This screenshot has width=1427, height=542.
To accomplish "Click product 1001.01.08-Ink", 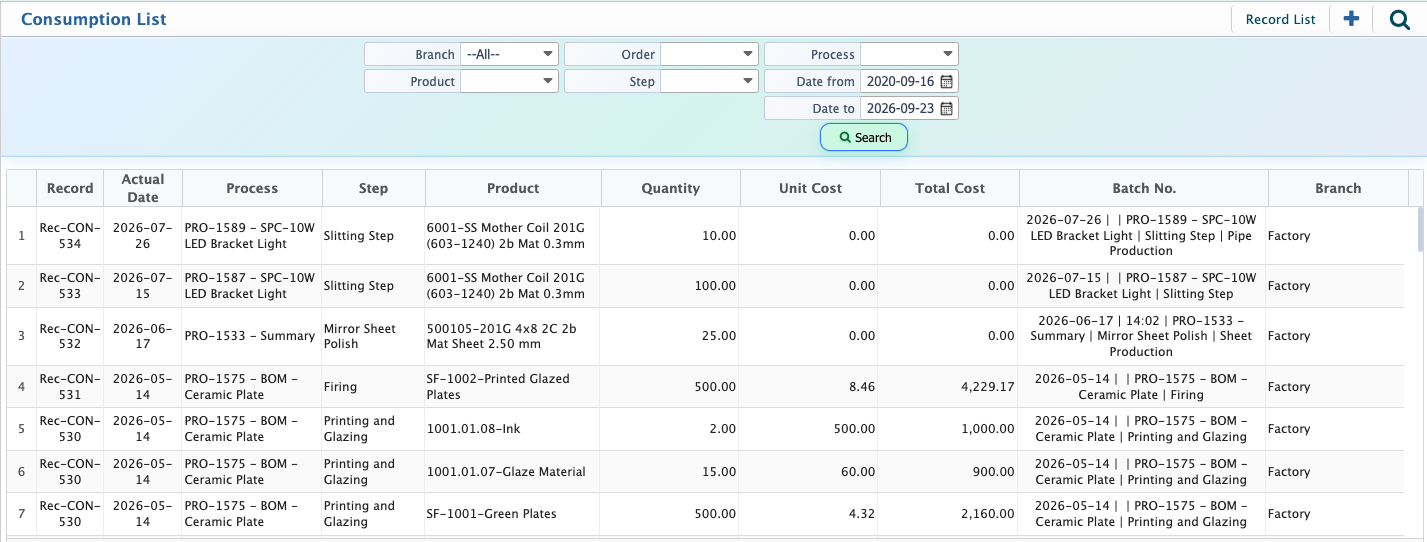I will tap(473, 429).
